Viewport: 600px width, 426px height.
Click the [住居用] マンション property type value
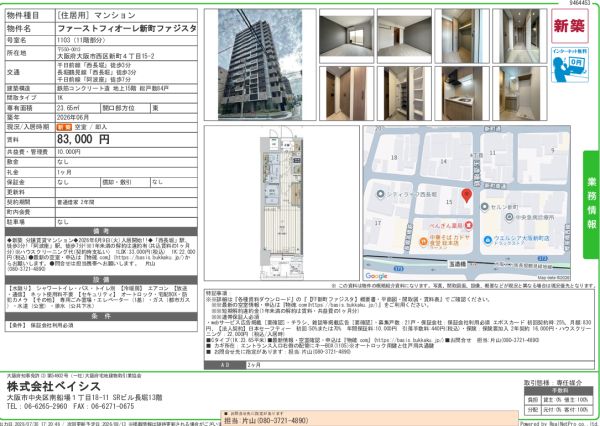pos(96,15)
